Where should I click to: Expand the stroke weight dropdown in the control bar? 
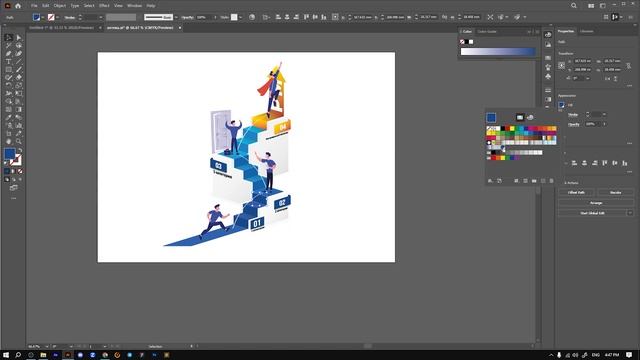tap(101, 17)
